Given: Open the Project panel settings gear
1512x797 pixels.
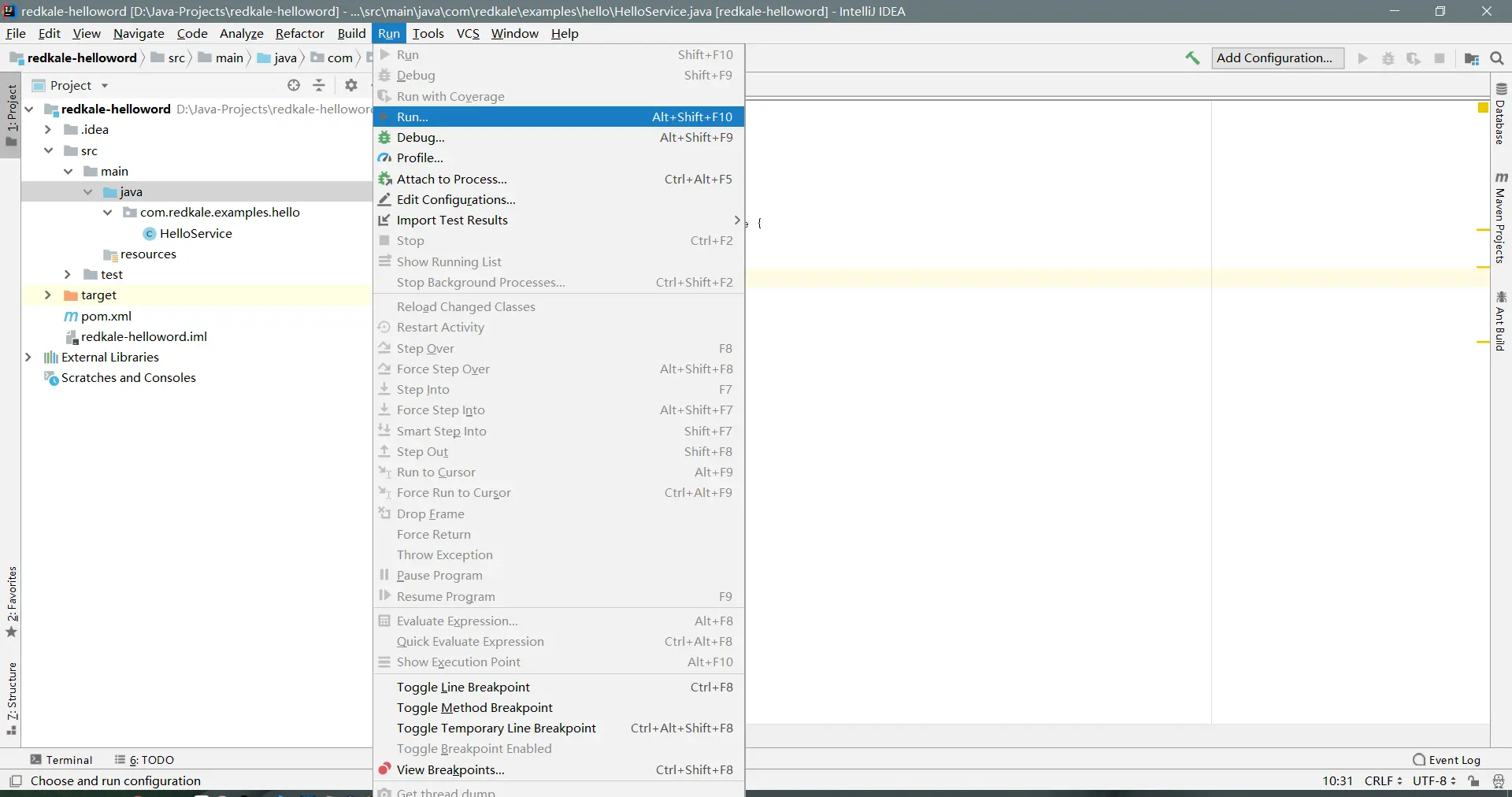Looking at the screenshot, I should point(351,85).
